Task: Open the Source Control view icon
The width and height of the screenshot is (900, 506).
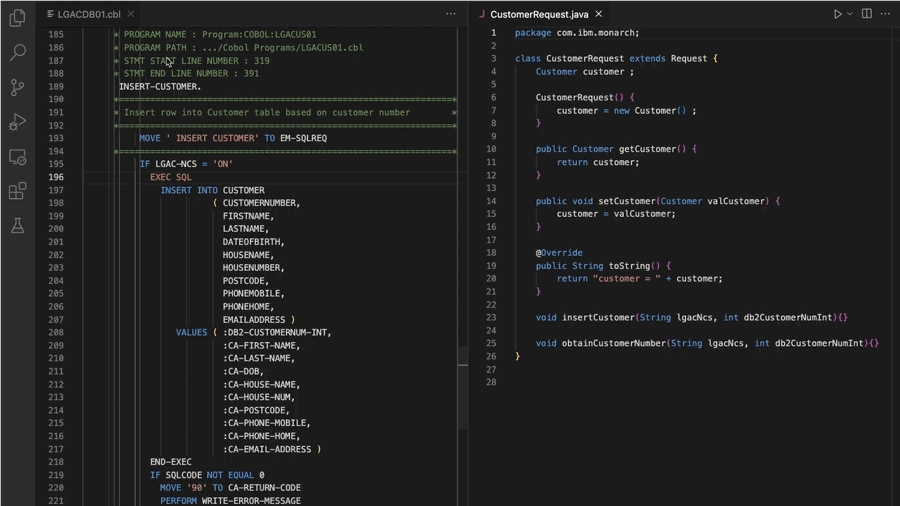Action: 17,87
